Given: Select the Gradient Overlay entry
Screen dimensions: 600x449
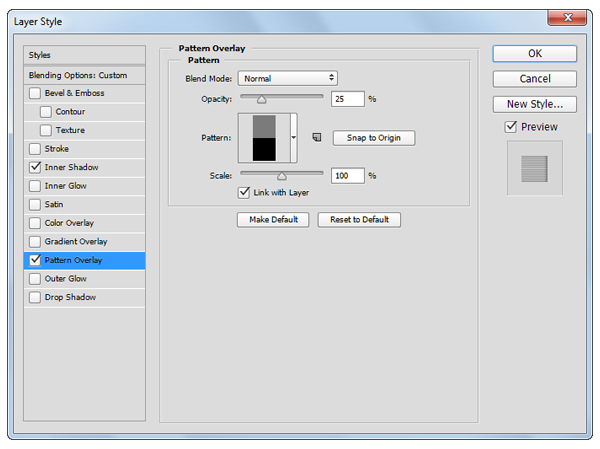Looking at the screenshot, I should (78, 241).
